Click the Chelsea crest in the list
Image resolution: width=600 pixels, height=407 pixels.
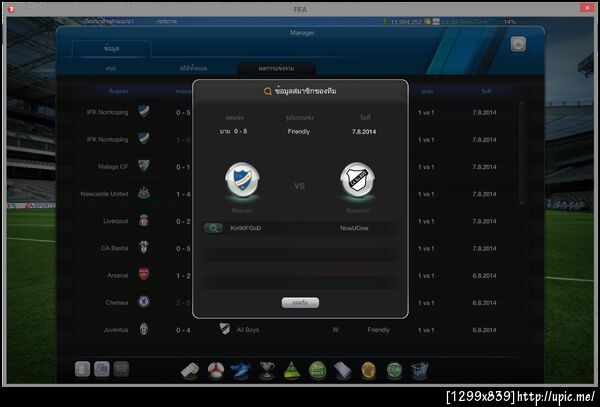pos(144,302)
